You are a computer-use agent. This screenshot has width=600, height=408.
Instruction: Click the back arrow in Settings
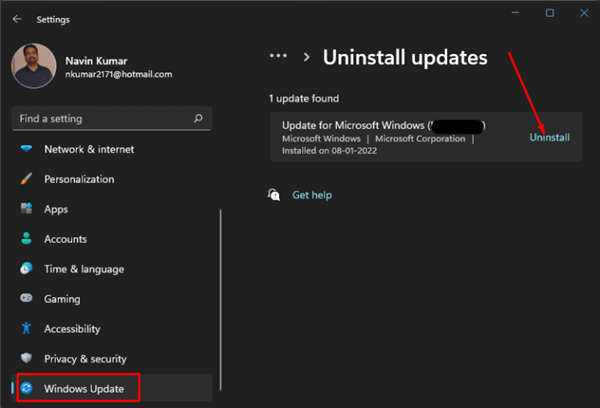tap(17, 19)
